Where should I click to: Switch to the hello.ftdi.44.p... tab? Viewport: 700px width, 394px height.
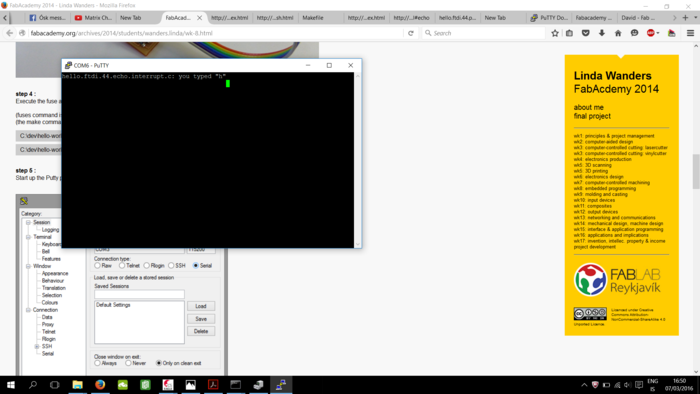pyautogui.click(x=457, y=18)
